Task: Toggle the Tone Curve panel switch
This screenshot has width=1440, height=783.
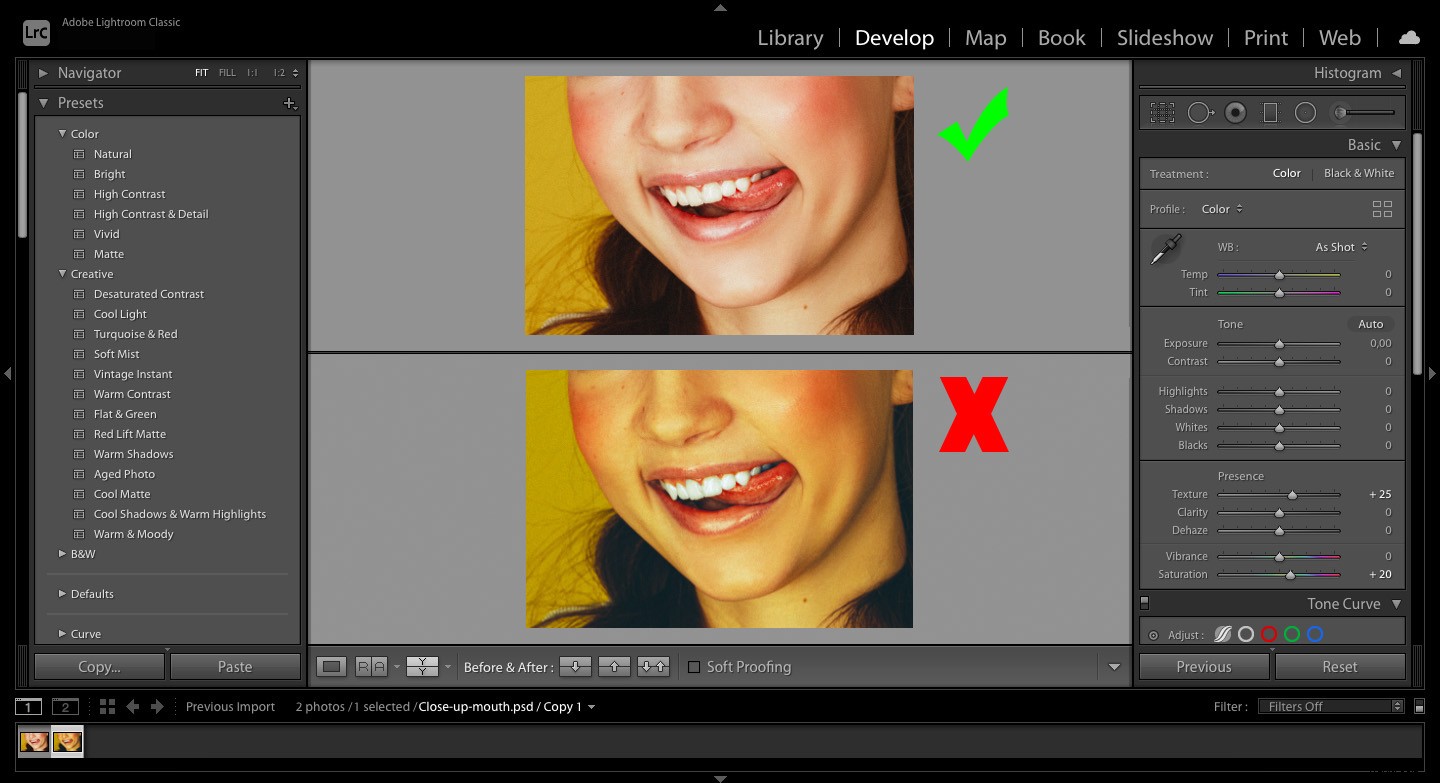Action: [1144, 603]
